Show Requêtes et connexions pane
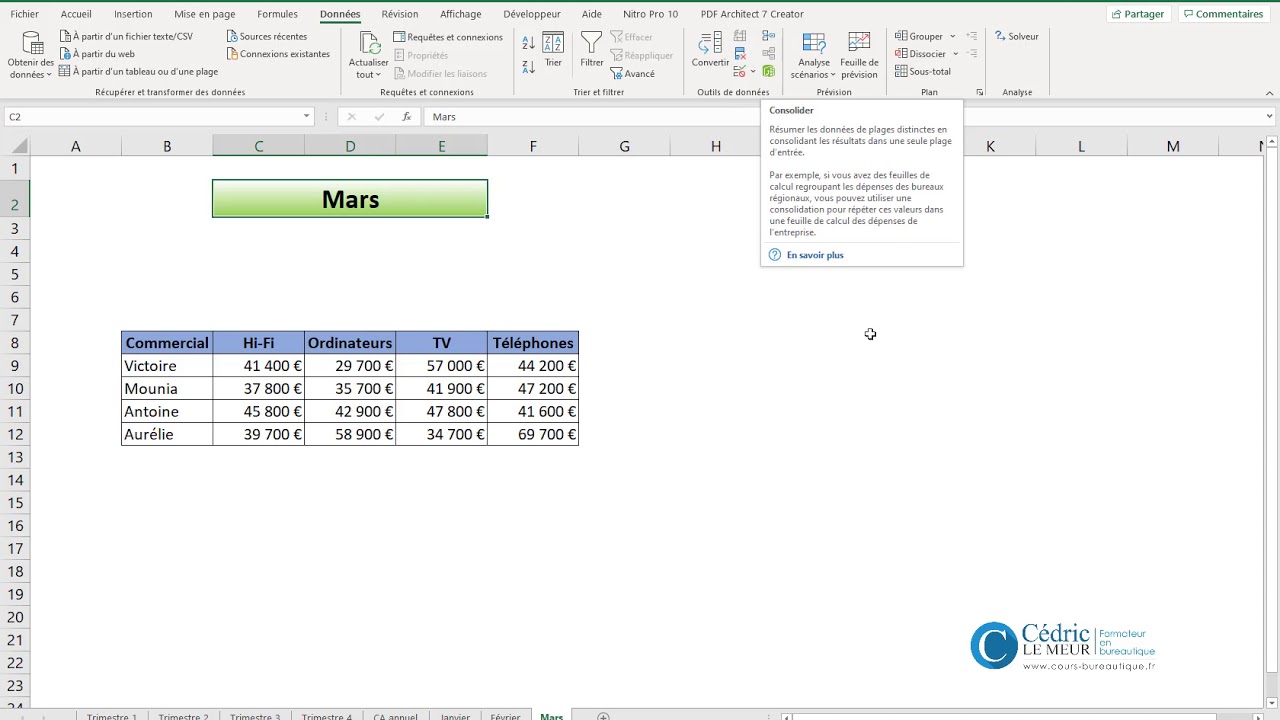Screen dimensions: 1280x720 click(x=448, y=37)
